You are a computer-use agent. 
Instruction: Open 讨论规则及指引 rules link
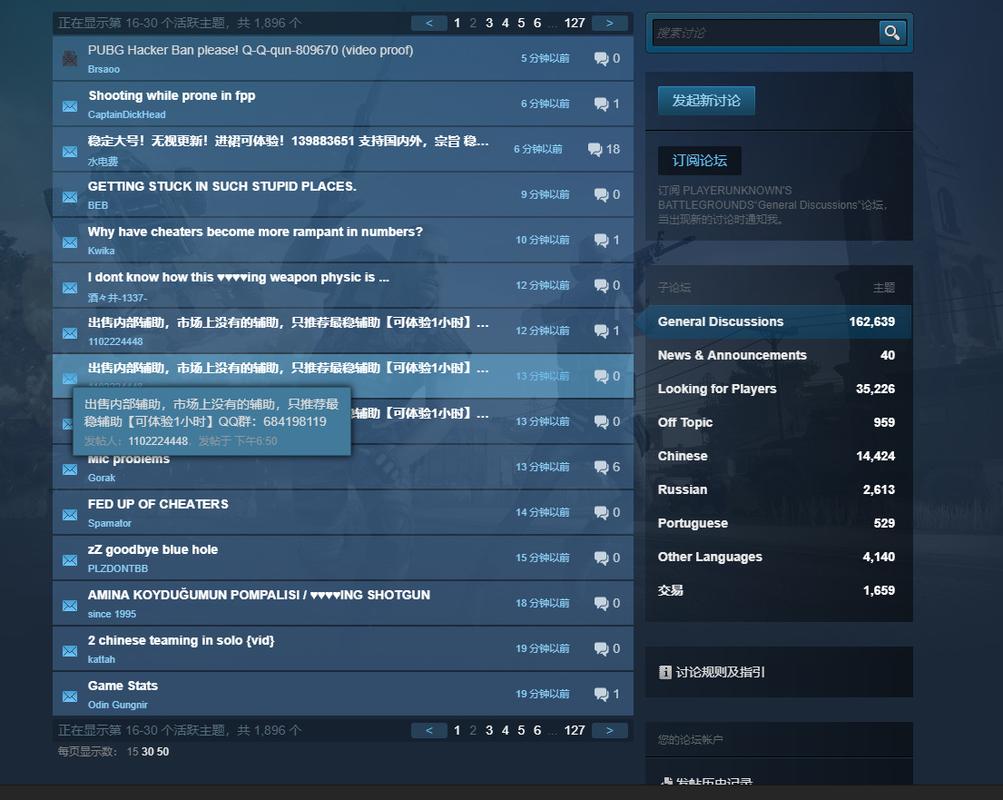click(x=720, y=672)
